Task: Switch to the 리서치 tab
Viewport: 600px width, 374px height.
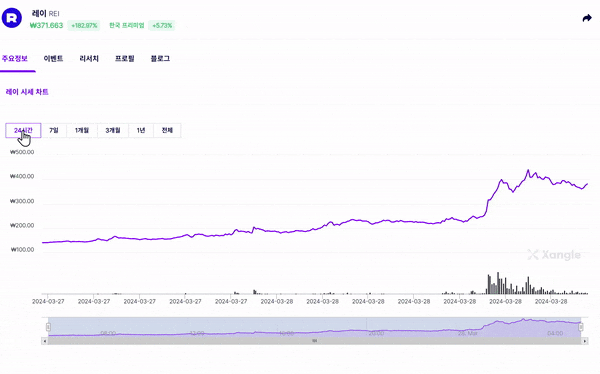Action: point(89,59)
